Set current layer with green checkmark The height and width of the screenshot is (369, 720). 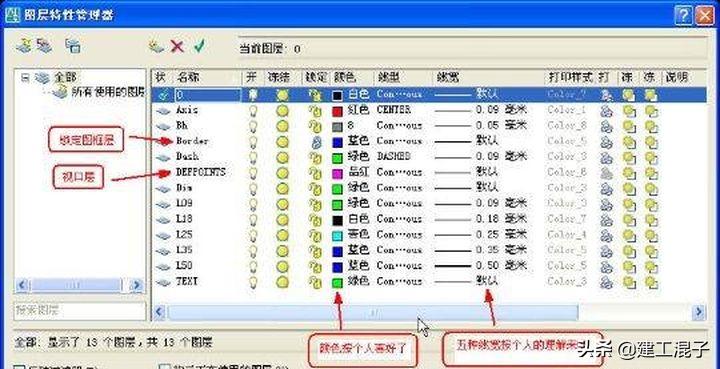click(x=199, y=46)
